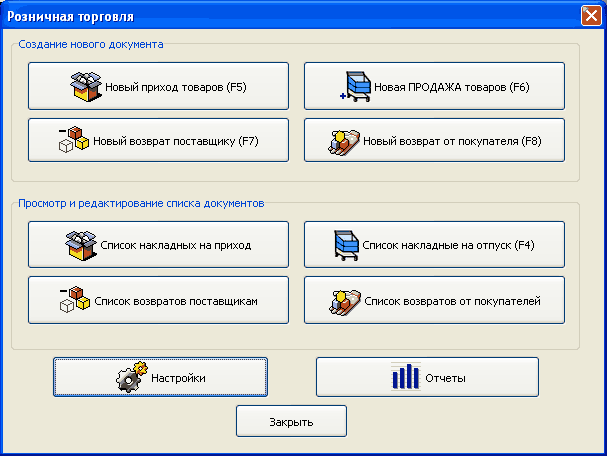Click the icon in Список возвратов от покупателей
The width and height of the screenshot is (607, 456).
tap(345, 302)
